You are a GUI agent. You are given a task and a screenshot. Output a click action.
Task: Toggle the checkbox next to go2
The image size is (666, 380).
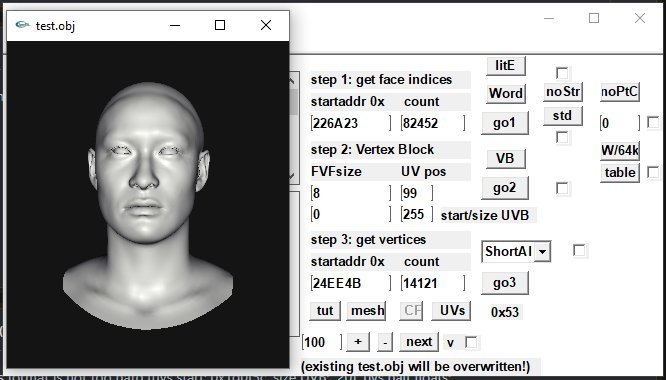(562, 189)
